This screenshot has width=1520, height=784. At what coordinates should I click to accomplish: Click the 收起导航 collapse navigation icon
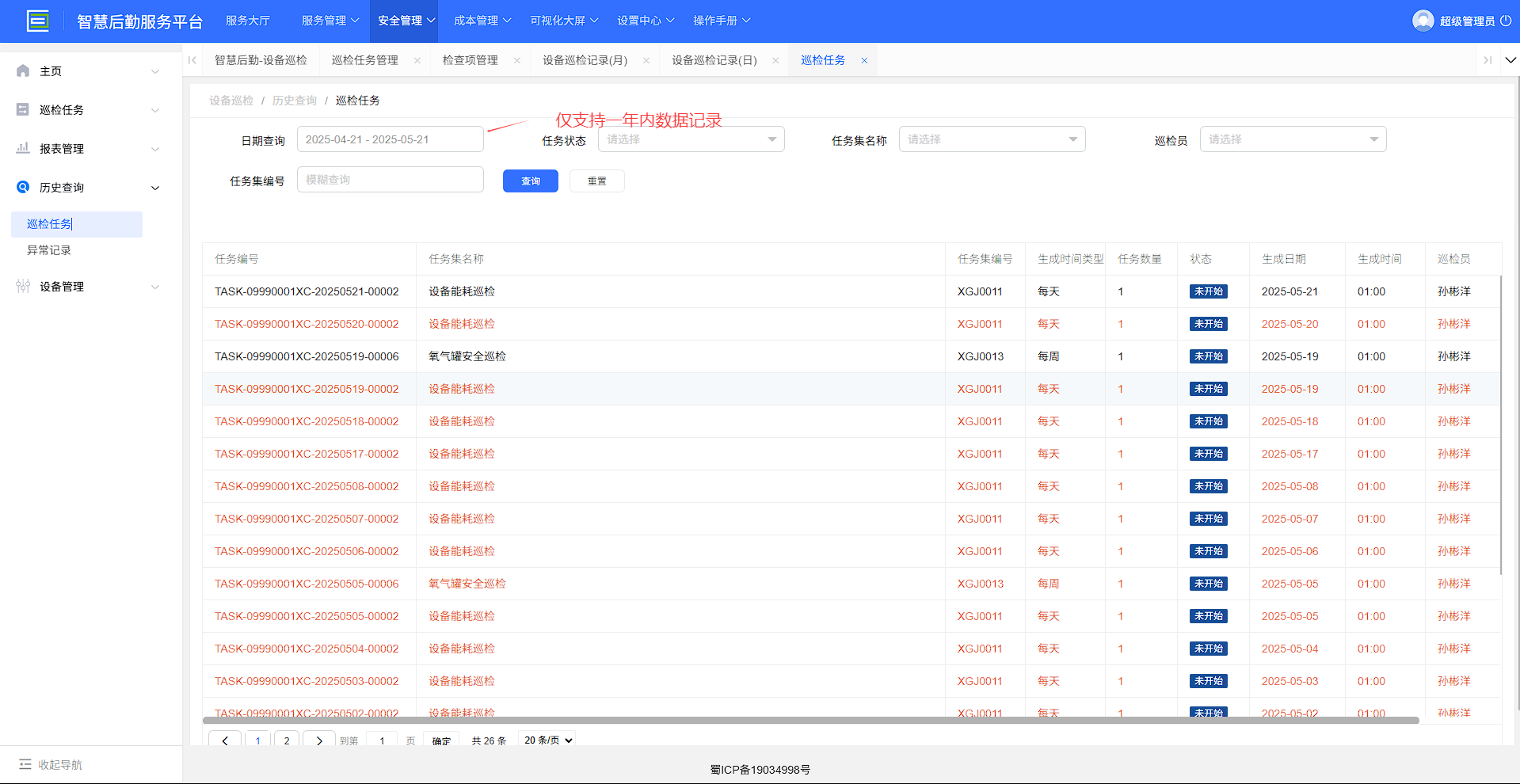coord(25,764)
